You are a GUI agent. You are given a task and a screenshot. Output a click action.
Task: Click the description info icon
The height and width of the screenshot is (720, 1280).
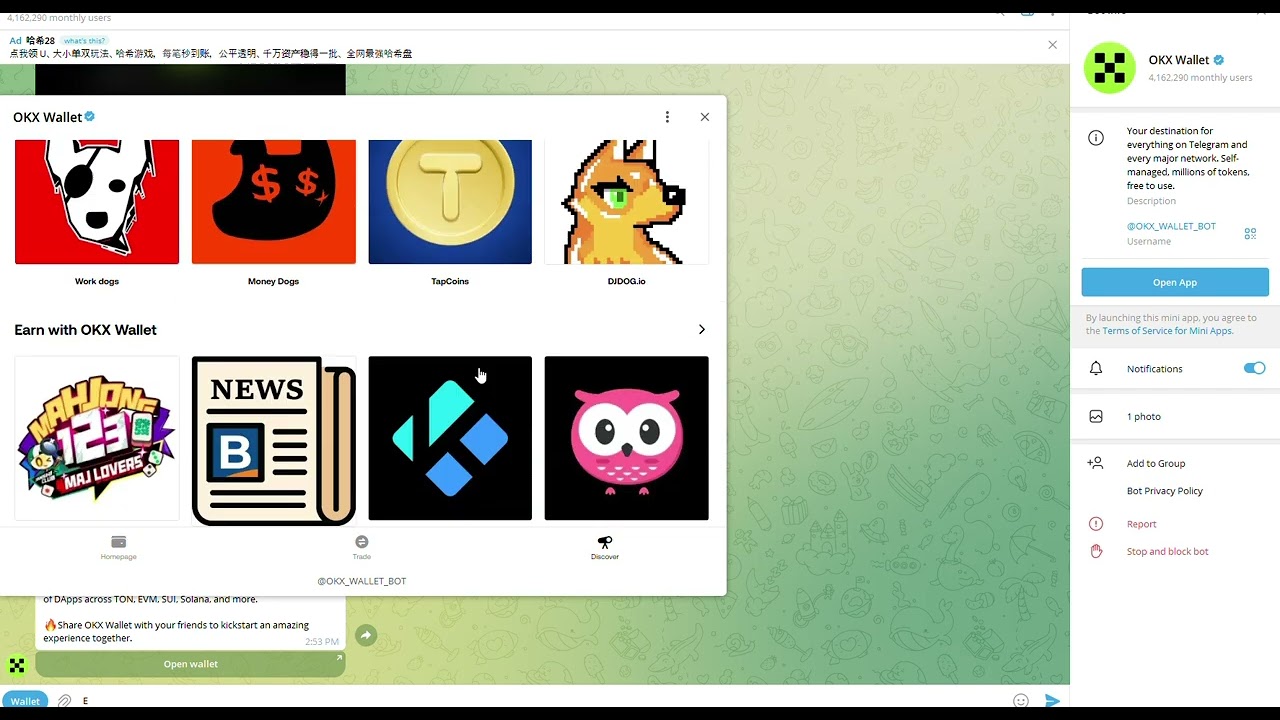1096,138
